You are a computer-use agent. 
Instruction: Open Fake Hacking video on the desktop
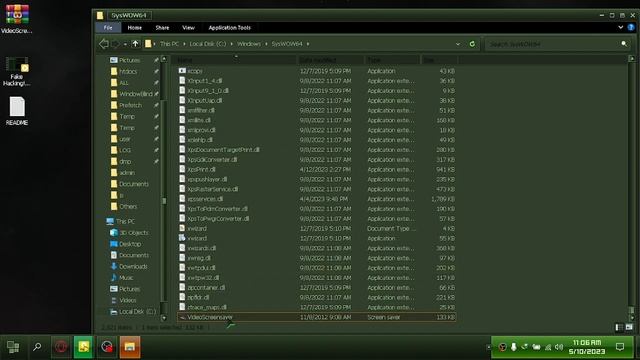pos(17,71)
